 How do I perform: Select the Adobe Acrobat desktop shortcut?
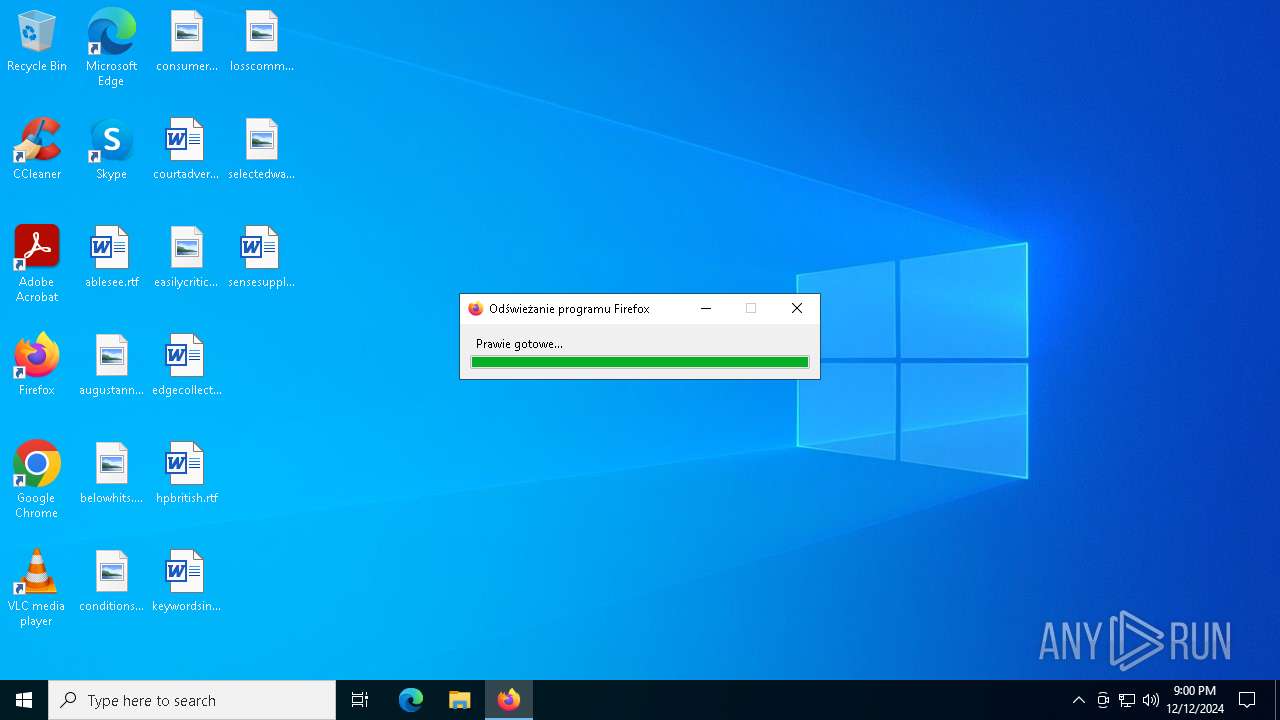[x=37, y=264]
